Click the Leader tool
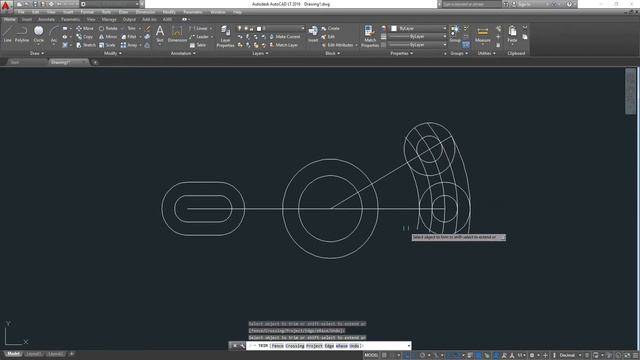640x360 pixels. coord(199,37)
